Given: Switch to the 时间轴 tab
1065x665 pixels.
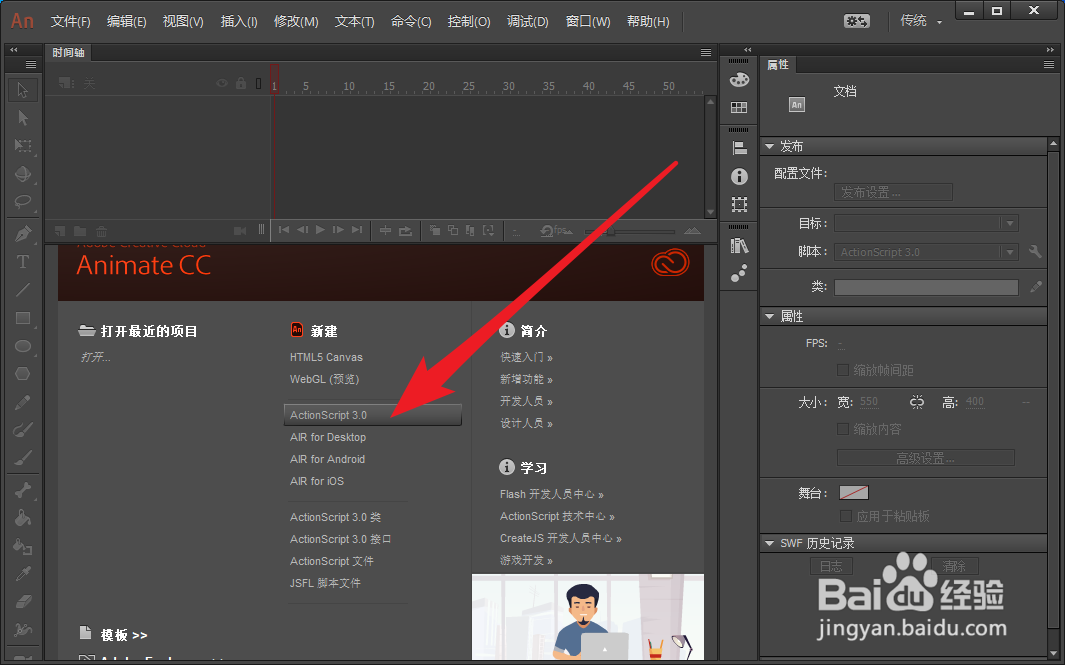Looking at the screenshot, I should 68,52.
